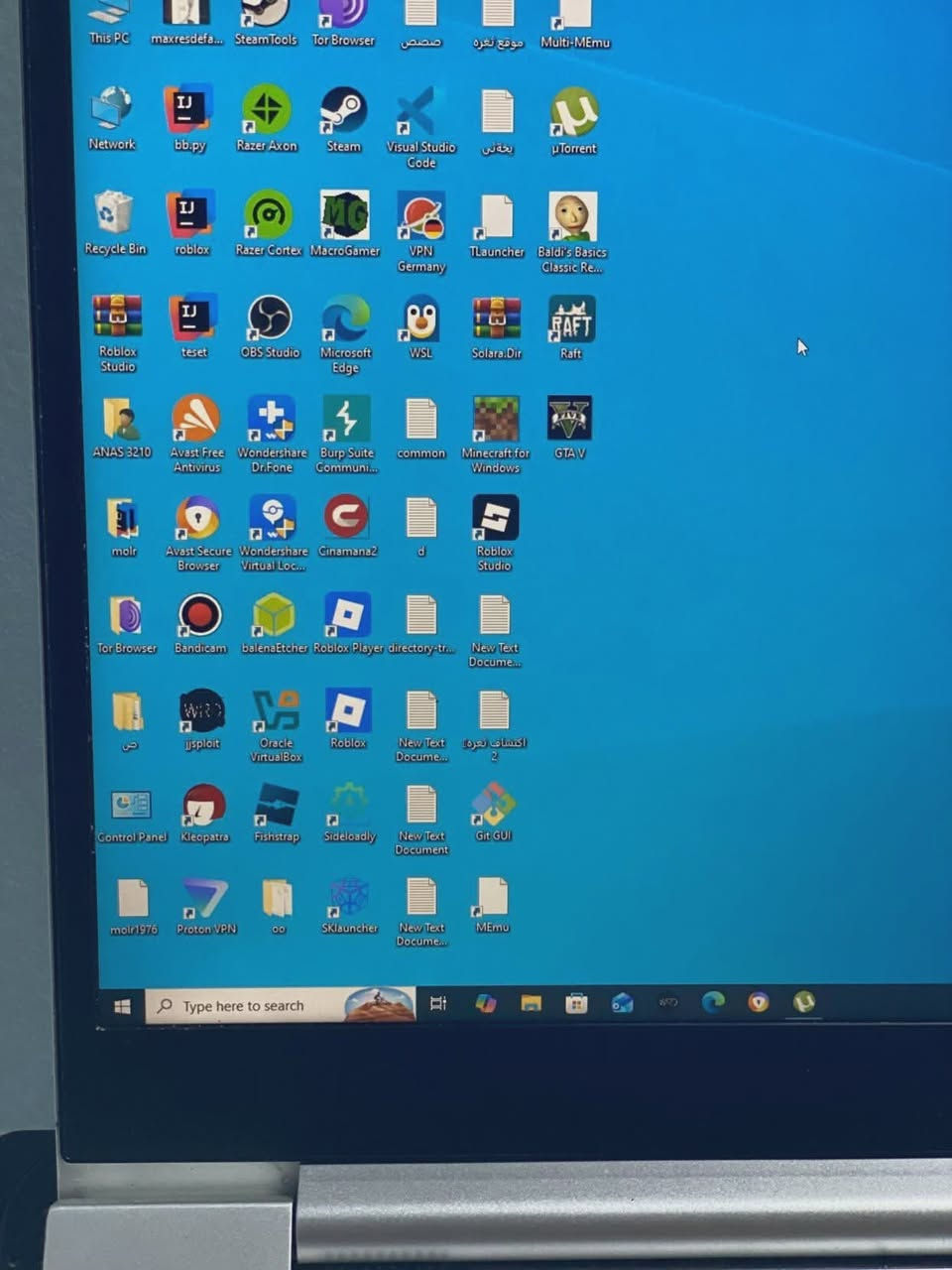Select the MEmu shortcut icon
Image resolution: width=952 pixels, height=1270 pixels.
[492, 896]
